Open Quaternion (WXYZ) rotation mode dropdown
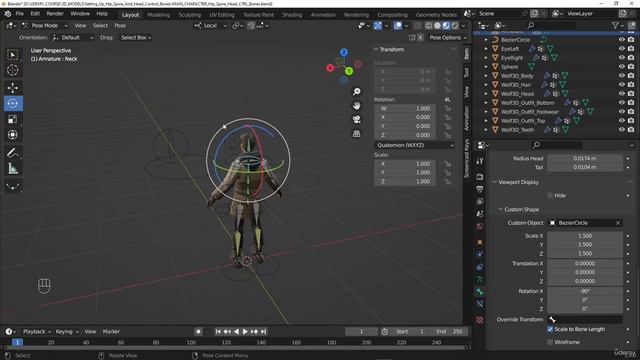The height and width of the screenshot is (360, 640). (415, 145)
